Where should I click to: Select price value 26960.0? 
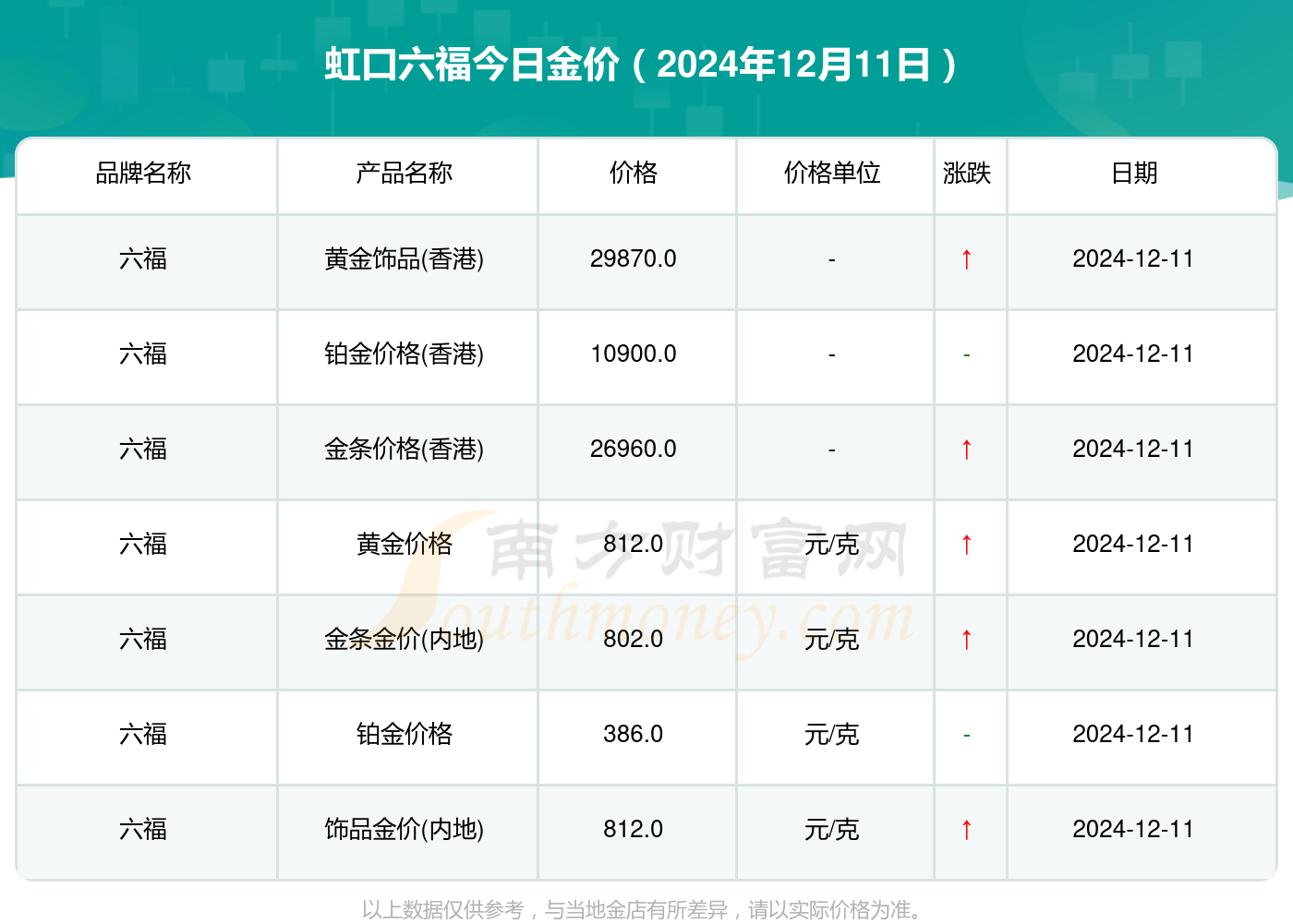(x=634, y=449)
